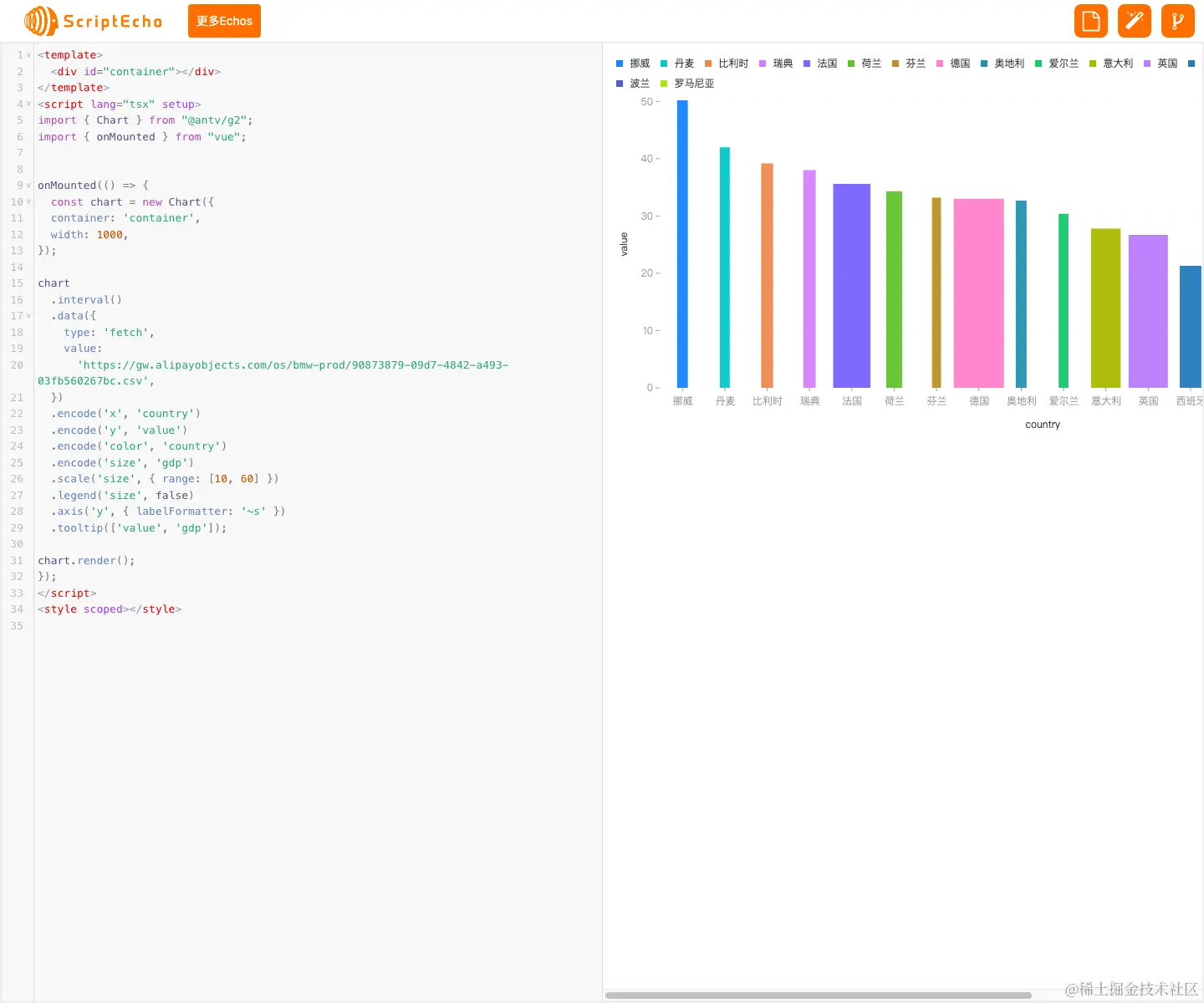This screenshot has height=1003, width=1204.
Task: Fold the onMounted function at line 9
Action: click(x=28, y=186)
